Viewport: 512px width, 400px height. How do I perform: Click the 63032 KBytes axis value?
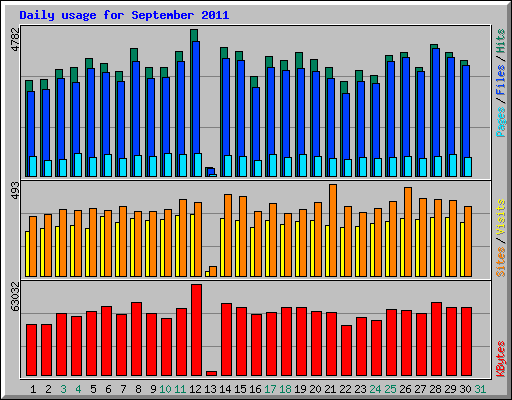coord(15,296)
